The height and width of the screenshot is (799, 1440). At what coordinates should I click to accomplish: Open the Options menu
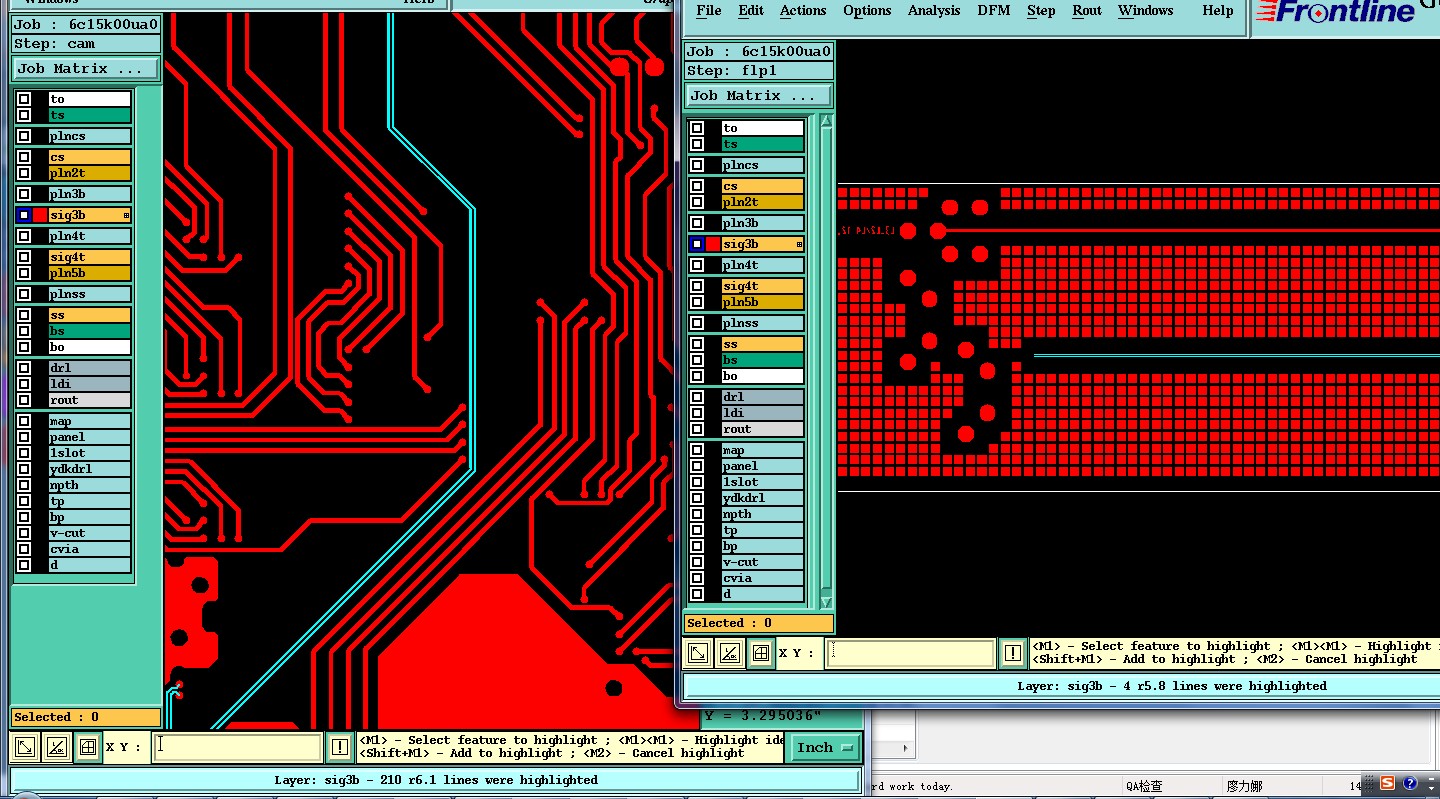pos(867,11)
